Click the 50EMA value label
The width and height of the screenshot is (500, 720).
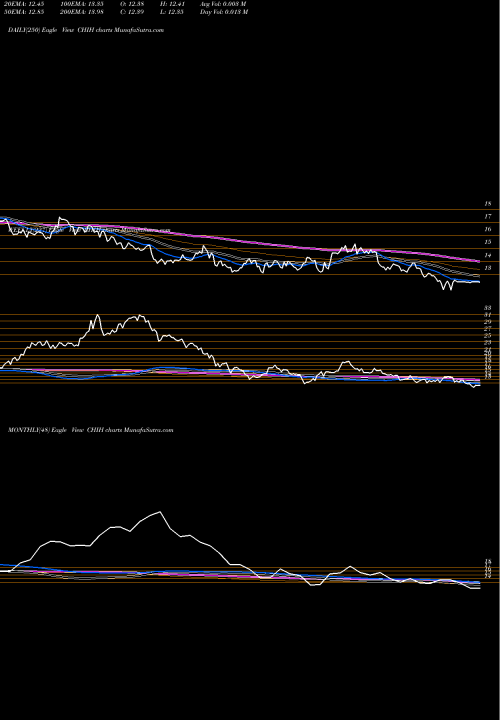pos(24,12)
